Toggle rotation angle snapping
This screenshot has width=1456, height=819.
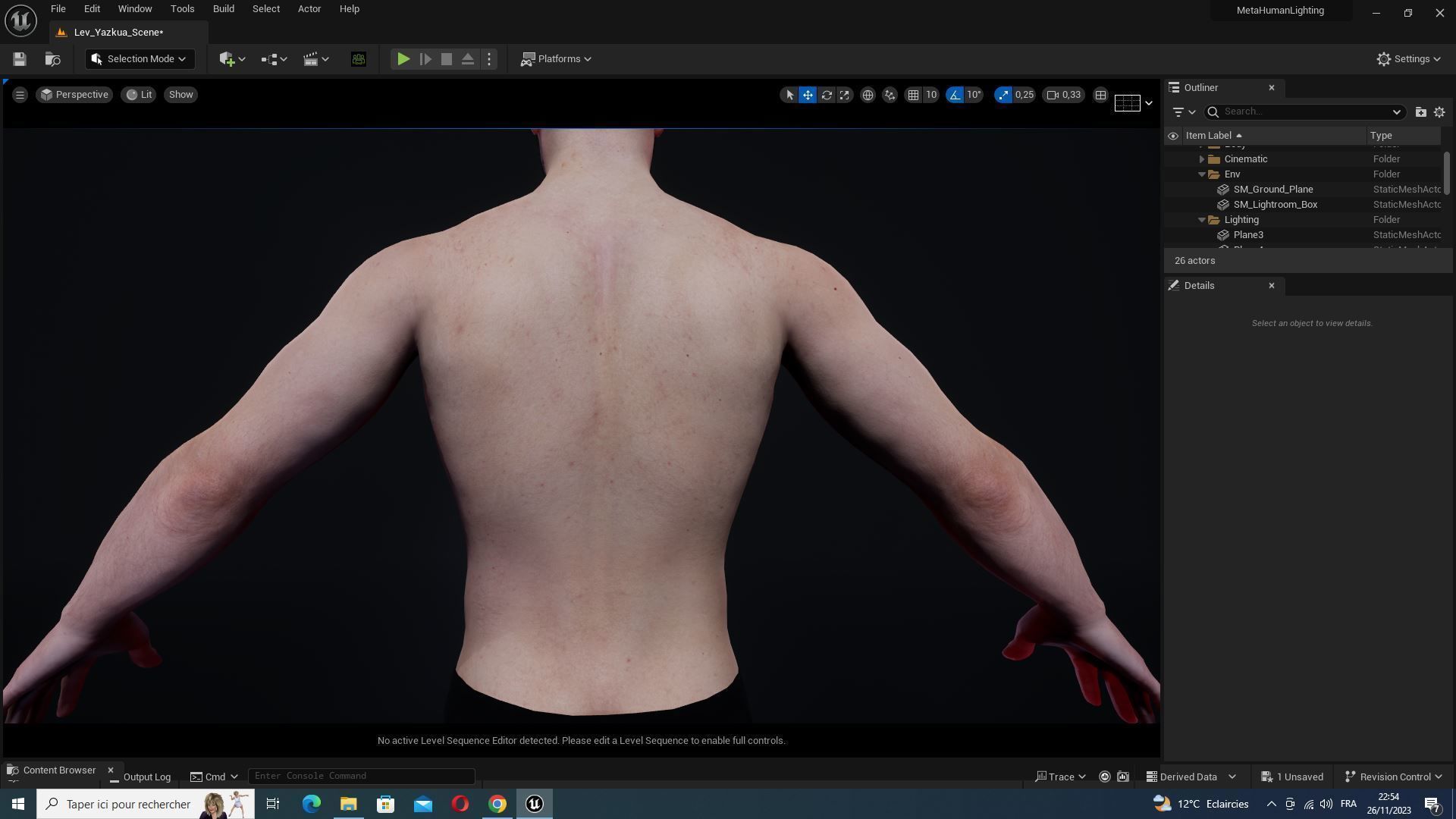(955, 95)
